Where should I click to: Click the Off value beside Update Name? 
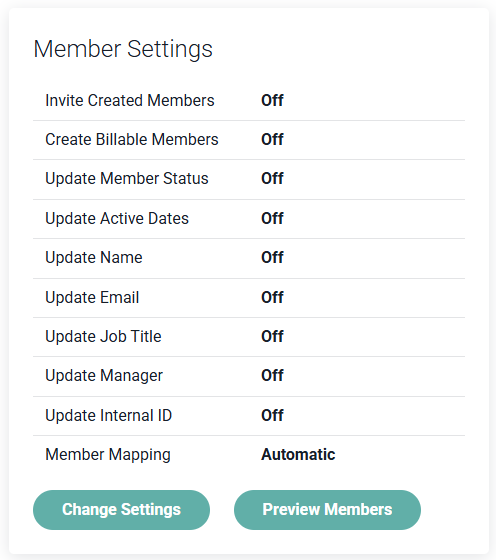pos(272,258)
